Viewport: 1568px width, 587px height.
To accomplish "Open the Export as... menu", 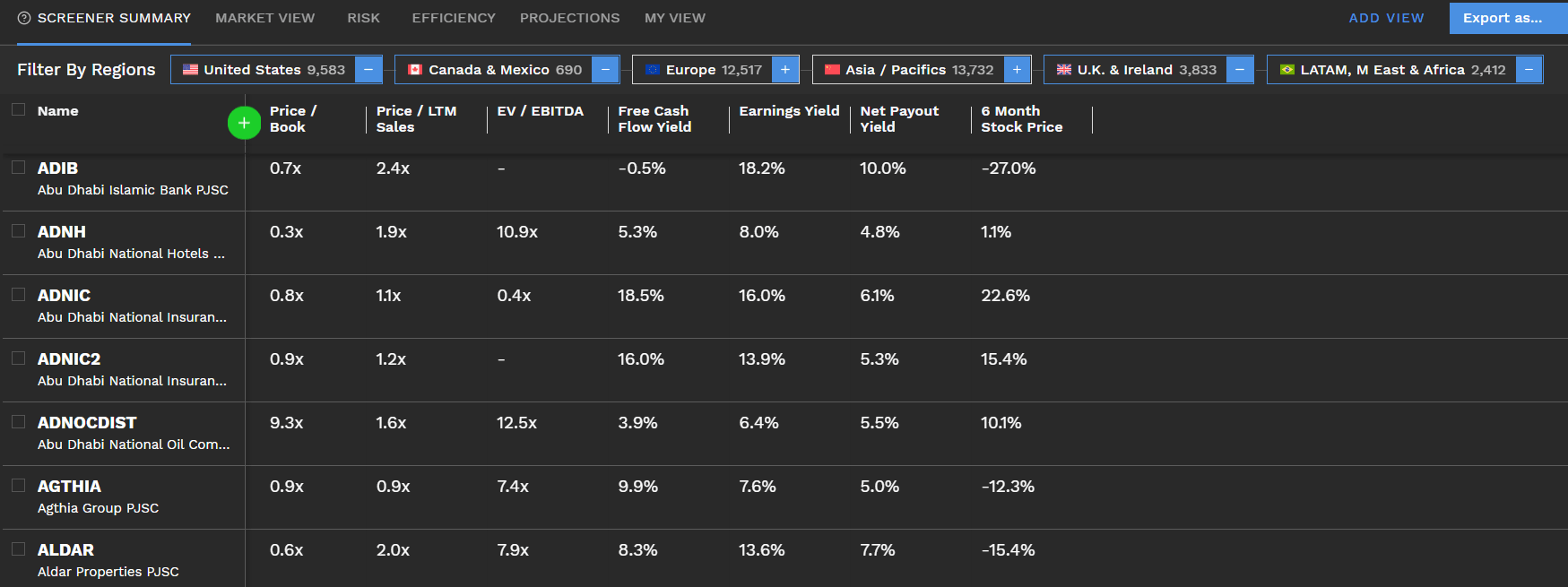I will tap(1508, 18).
